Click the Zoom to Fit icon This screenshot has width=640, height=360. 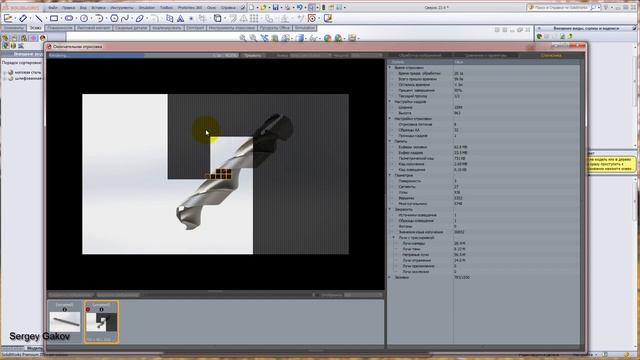243,38
